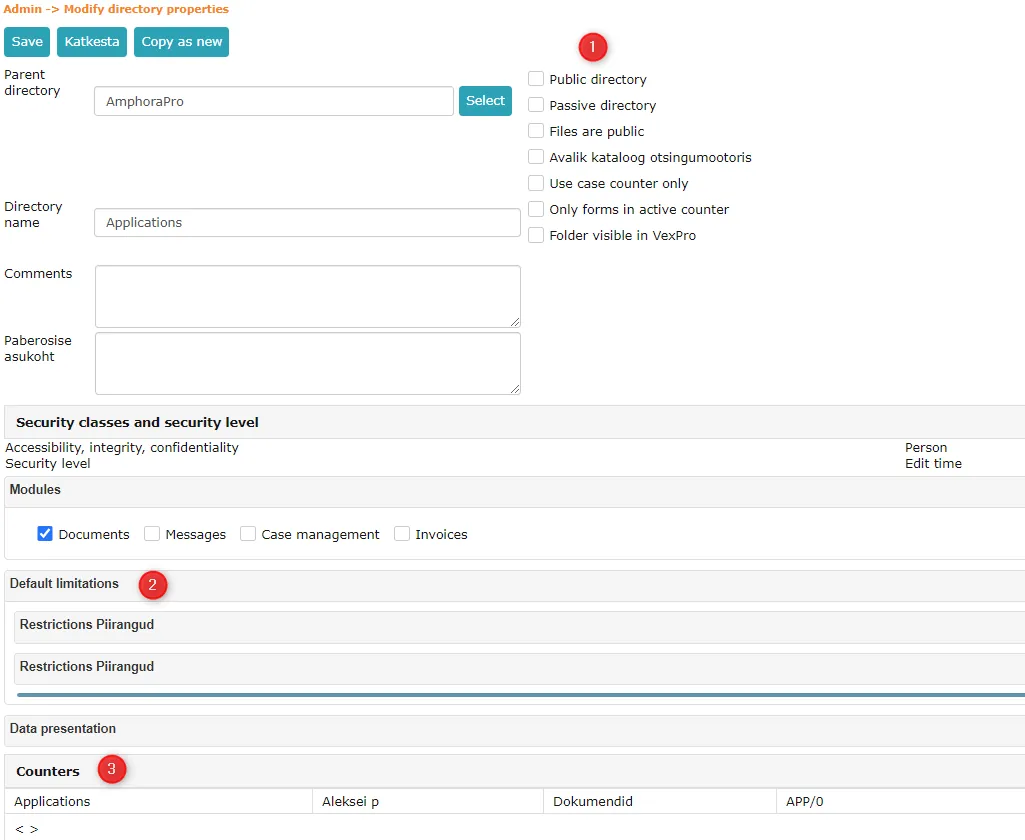Expand the Data presentation section

point(514,729)
